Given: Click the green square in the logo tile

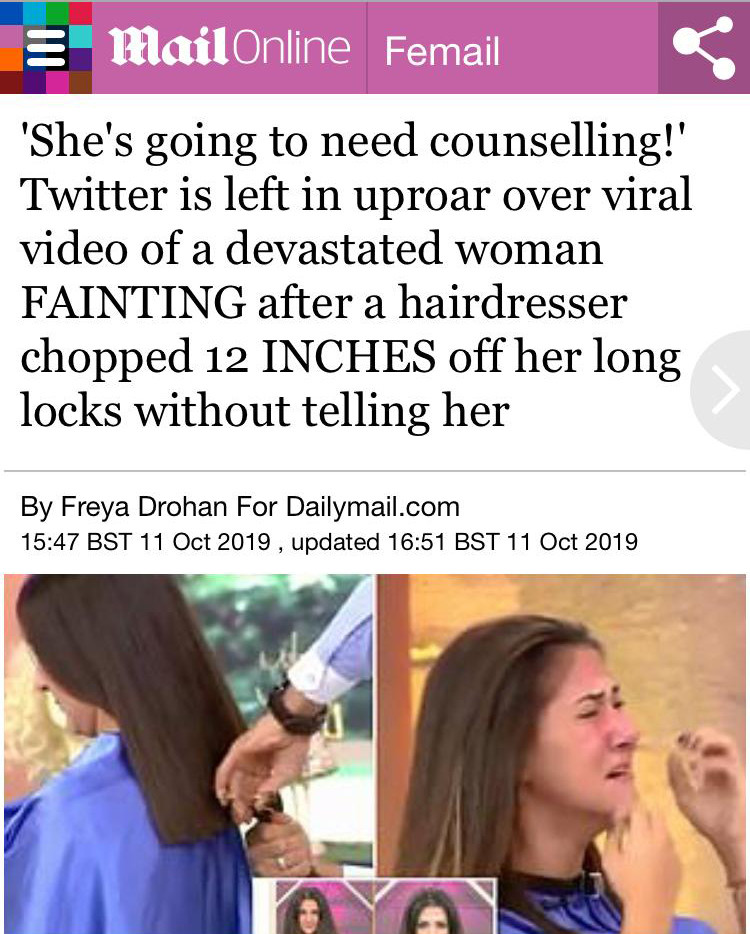Looking at the screenshot, I should tap(57, 13).
